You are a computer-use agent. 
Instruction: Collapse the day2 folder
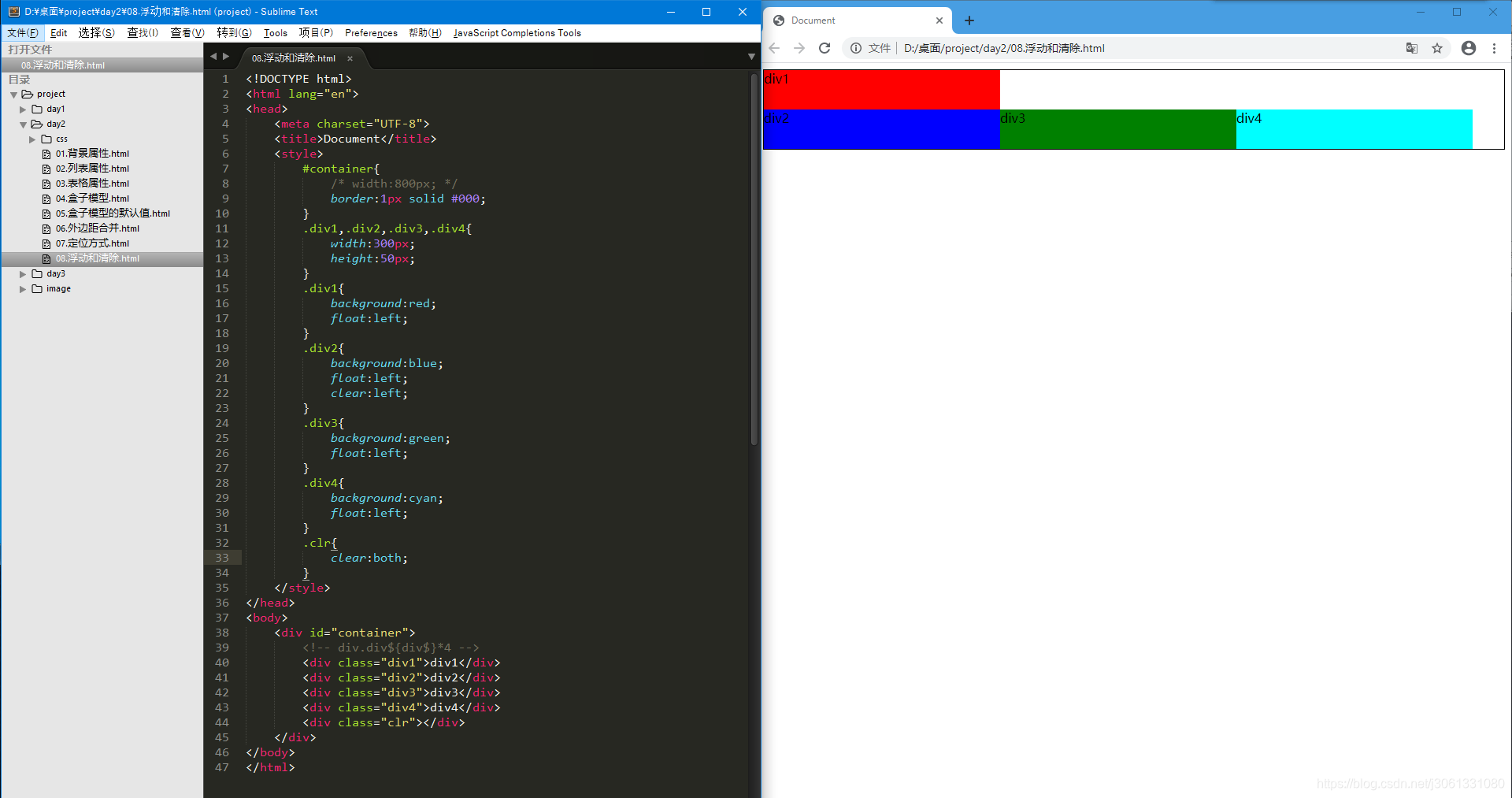click(23, 124)
